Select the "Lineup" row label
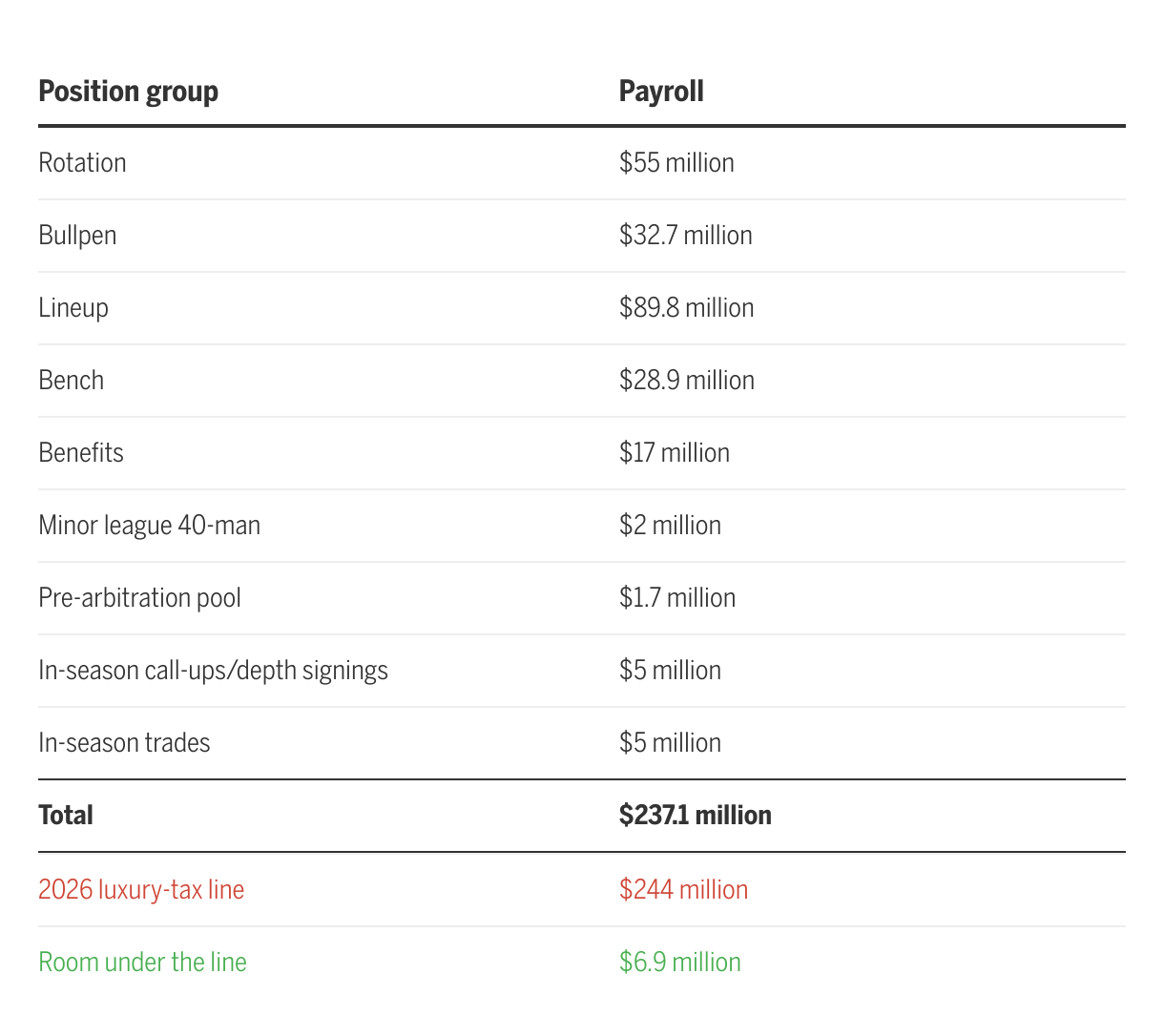 73,308
